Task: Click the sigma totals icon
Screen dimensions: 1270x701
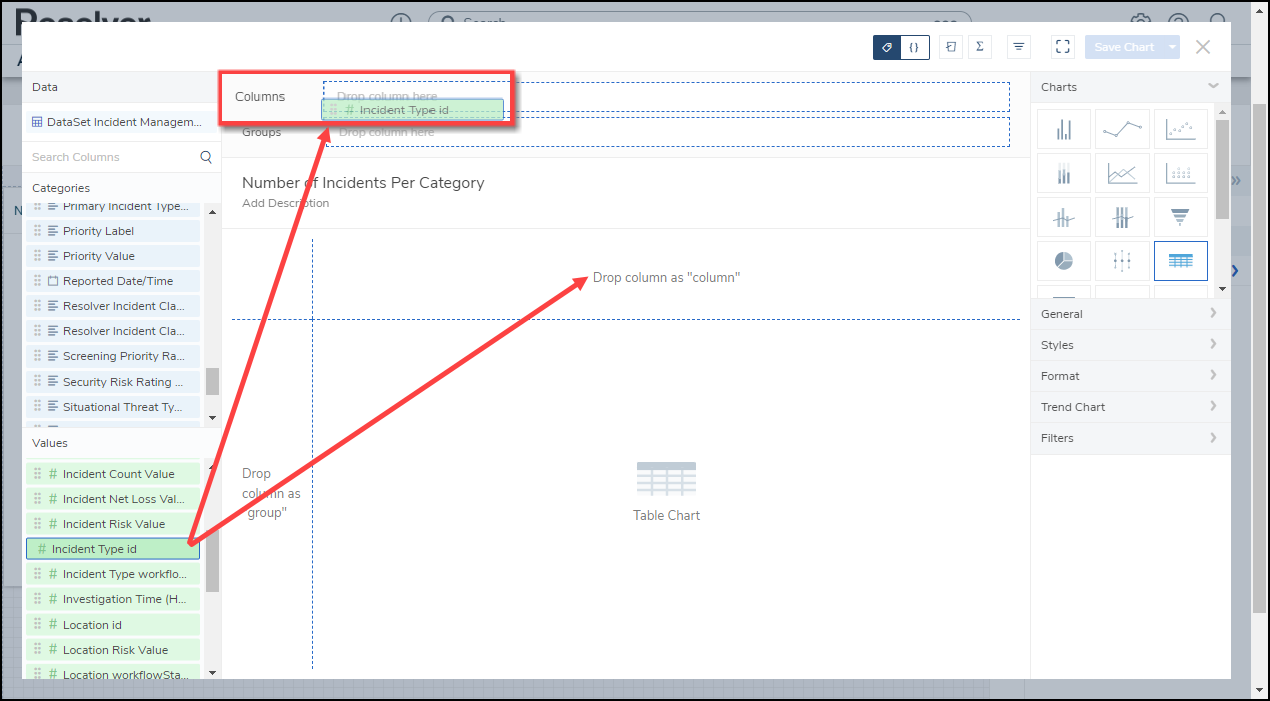Action: pyautogui.click(x=979, y=47)
